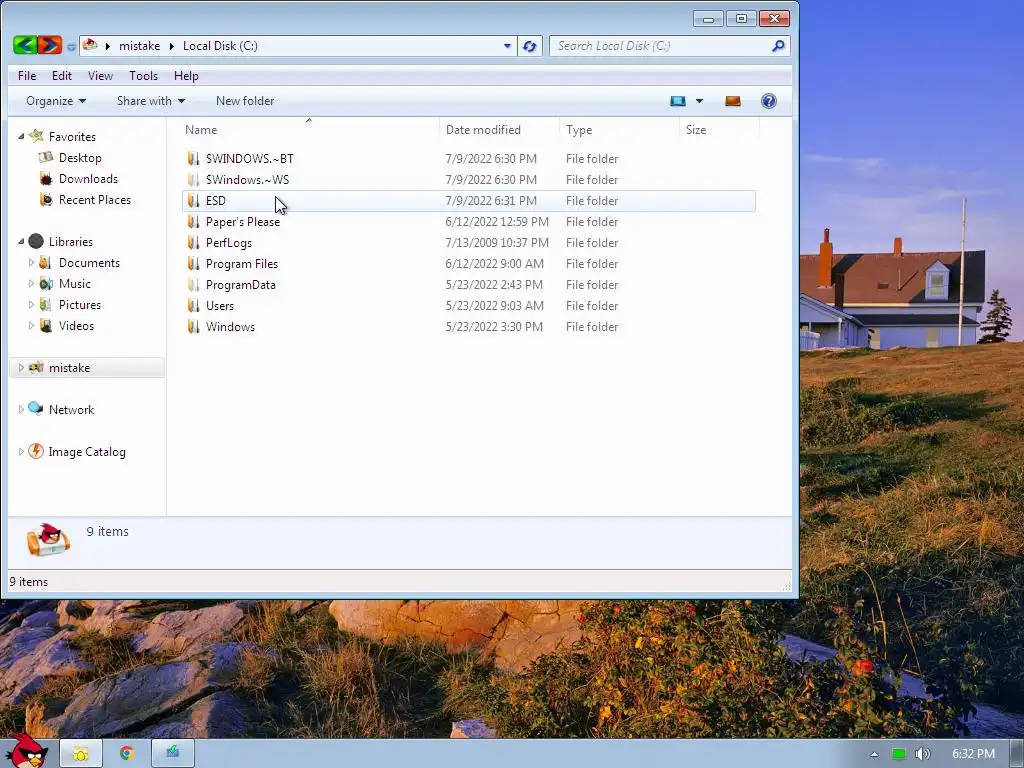Expand the Documents library node

click(31, 263)
